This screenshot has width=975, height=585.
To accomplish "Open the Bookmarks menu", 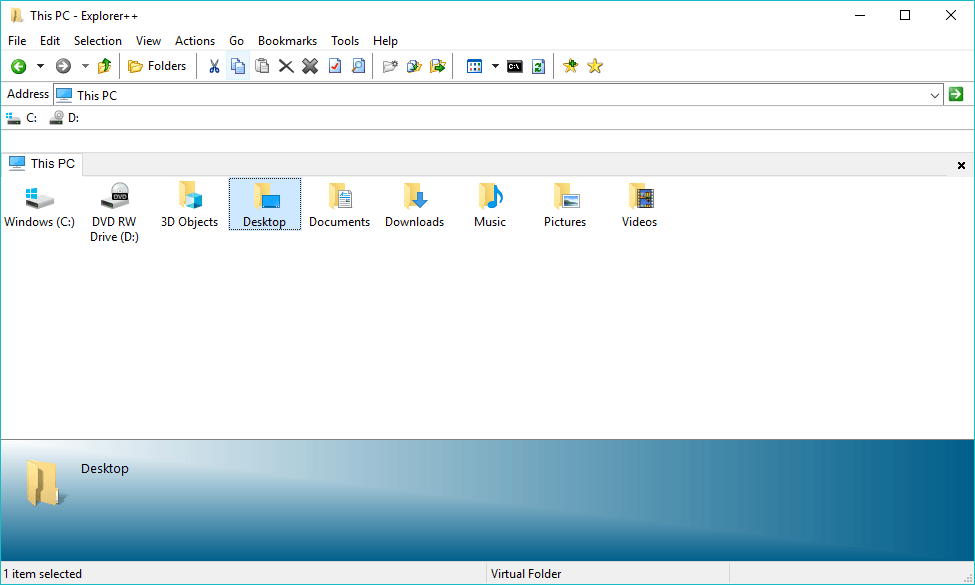I will 287,41.
